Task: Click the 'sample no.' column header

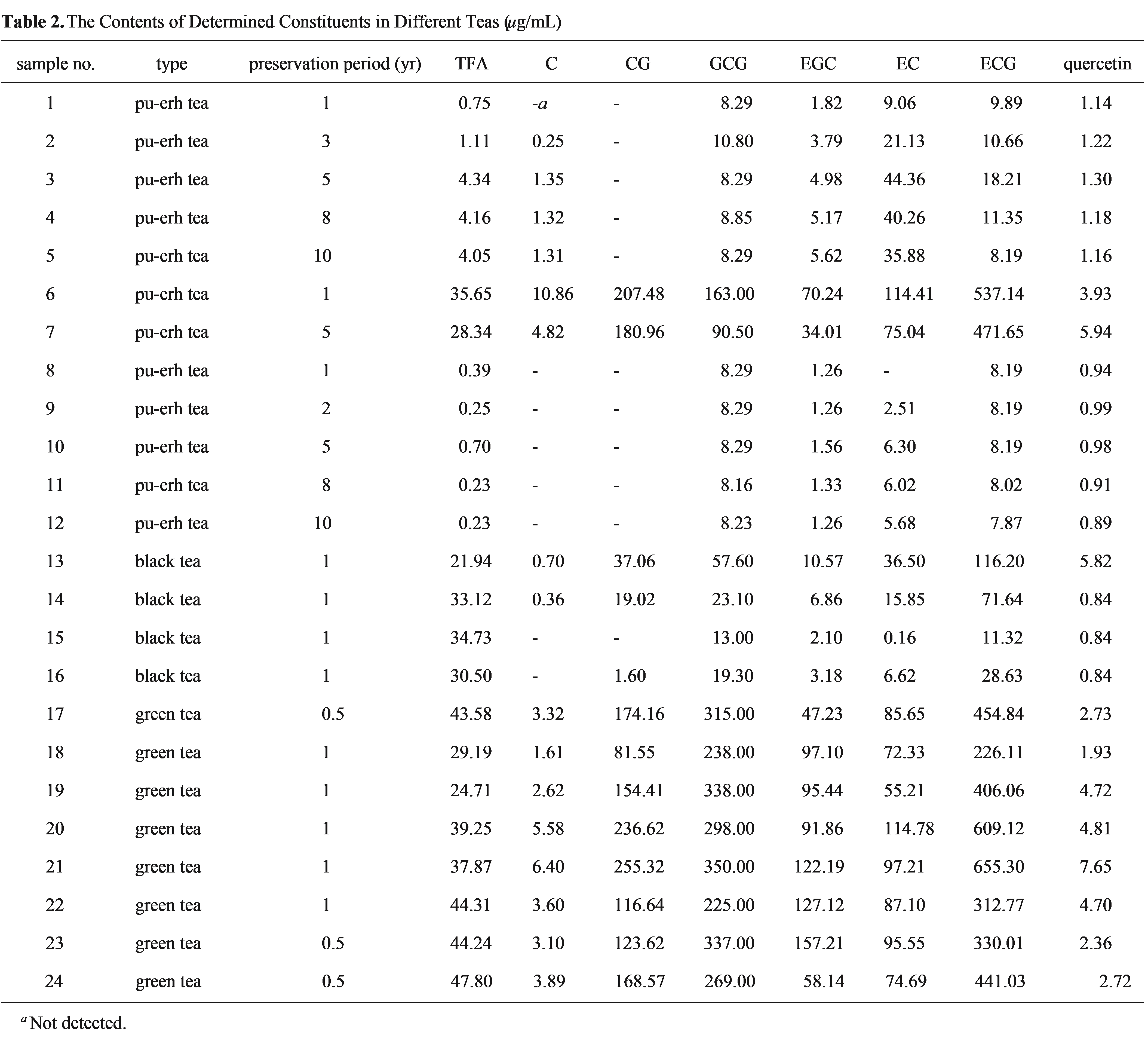Action: pyautogui.click(x=56, y=63)
